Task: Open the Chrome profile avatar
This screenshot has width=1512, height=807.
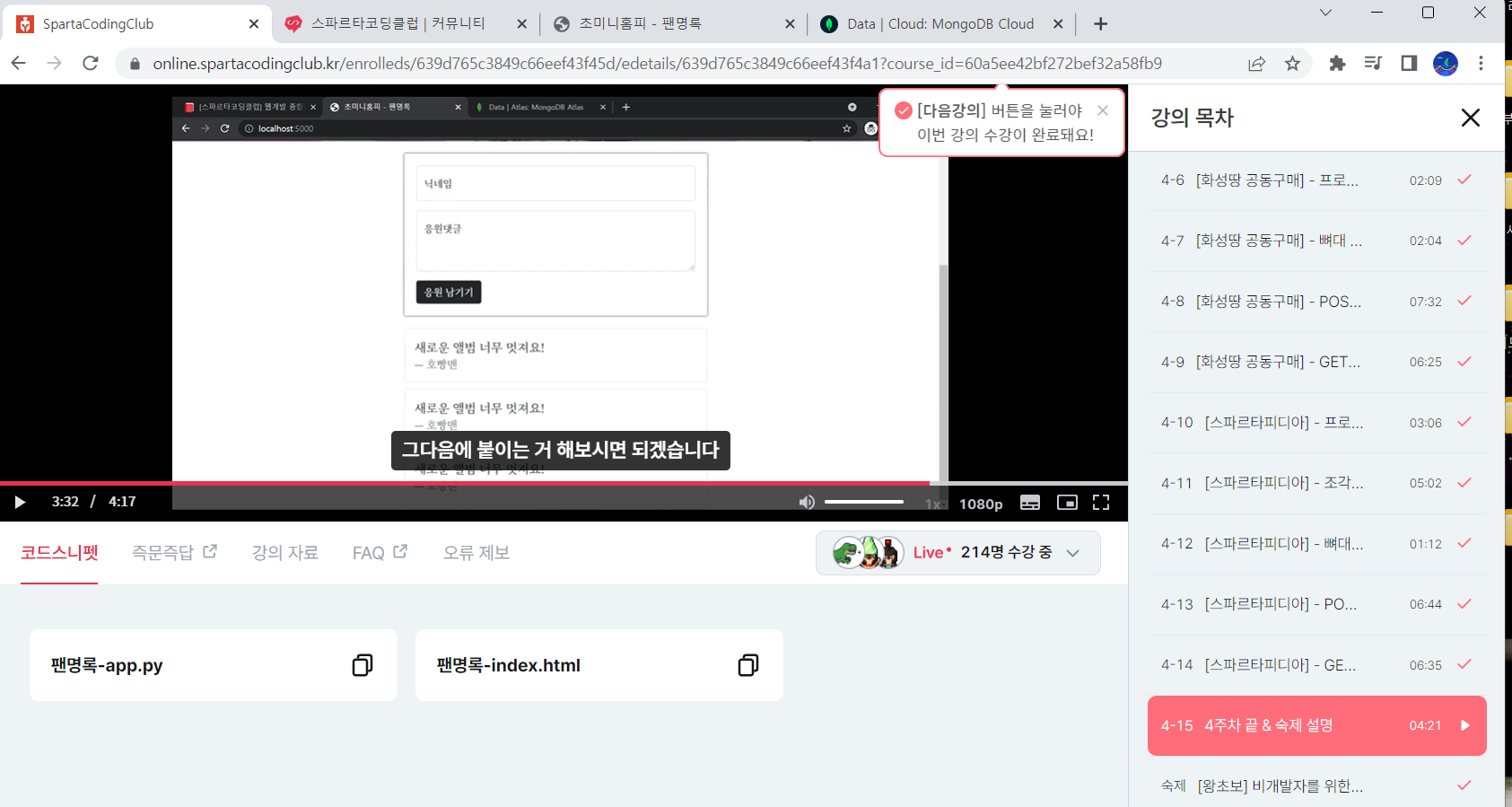Action: 1446,63
